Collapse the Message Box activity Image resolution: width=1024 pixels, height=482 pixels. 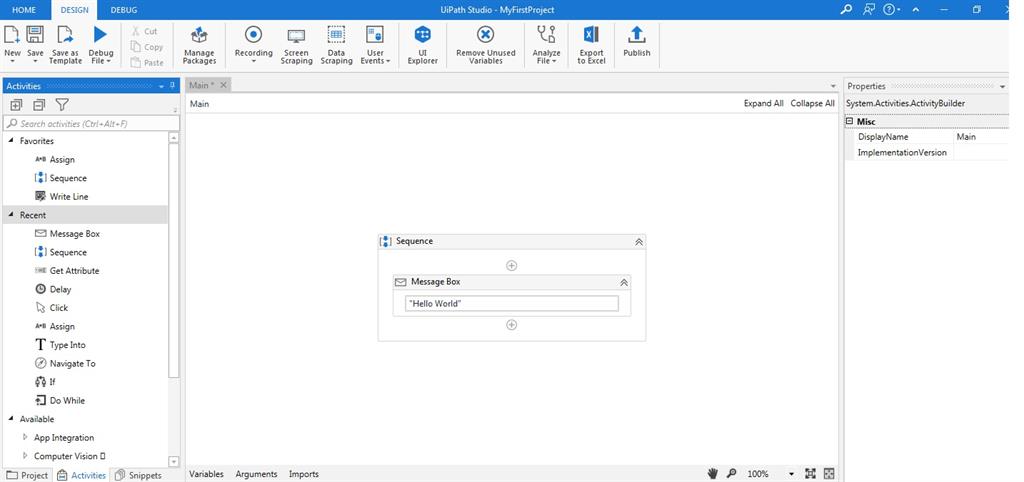(x=624, y=282)
